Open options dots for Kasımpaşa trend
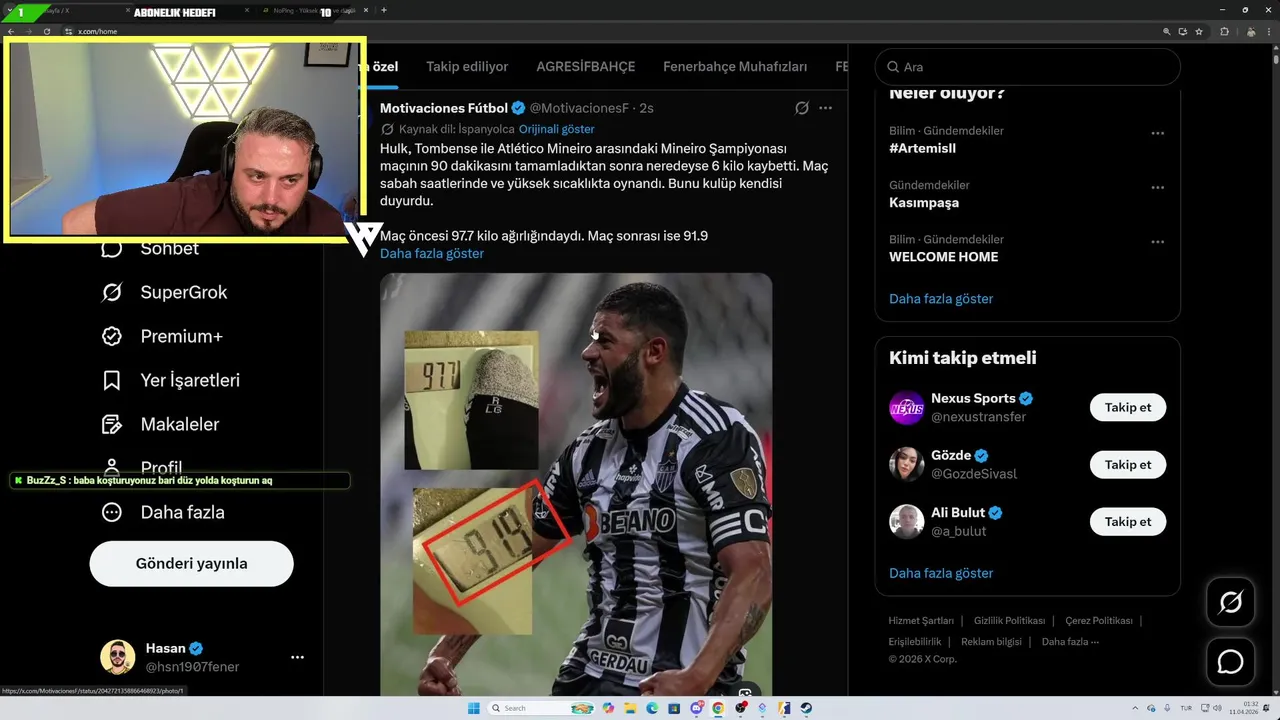 [1157, 187]
